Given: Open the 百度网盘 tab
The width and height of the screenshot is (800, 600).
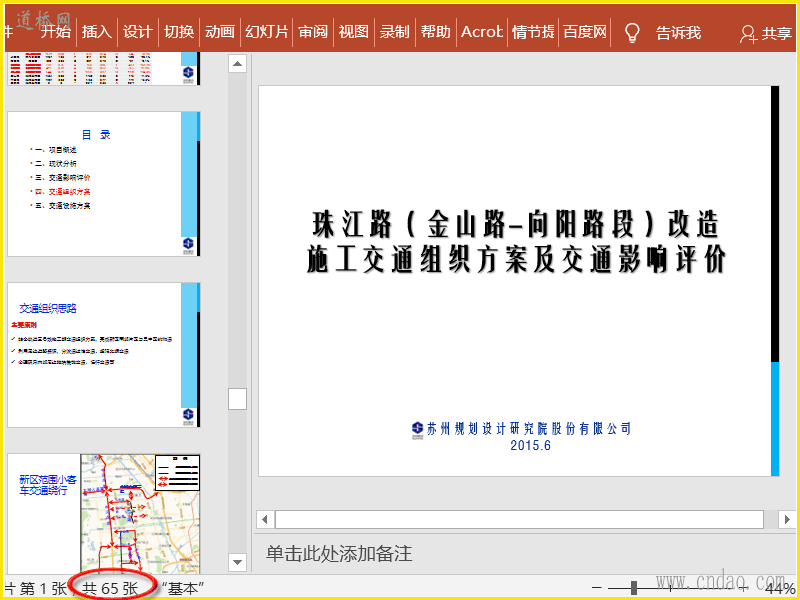Looking at the screenshot, I should pyautogui.click(x=585, y=32).
